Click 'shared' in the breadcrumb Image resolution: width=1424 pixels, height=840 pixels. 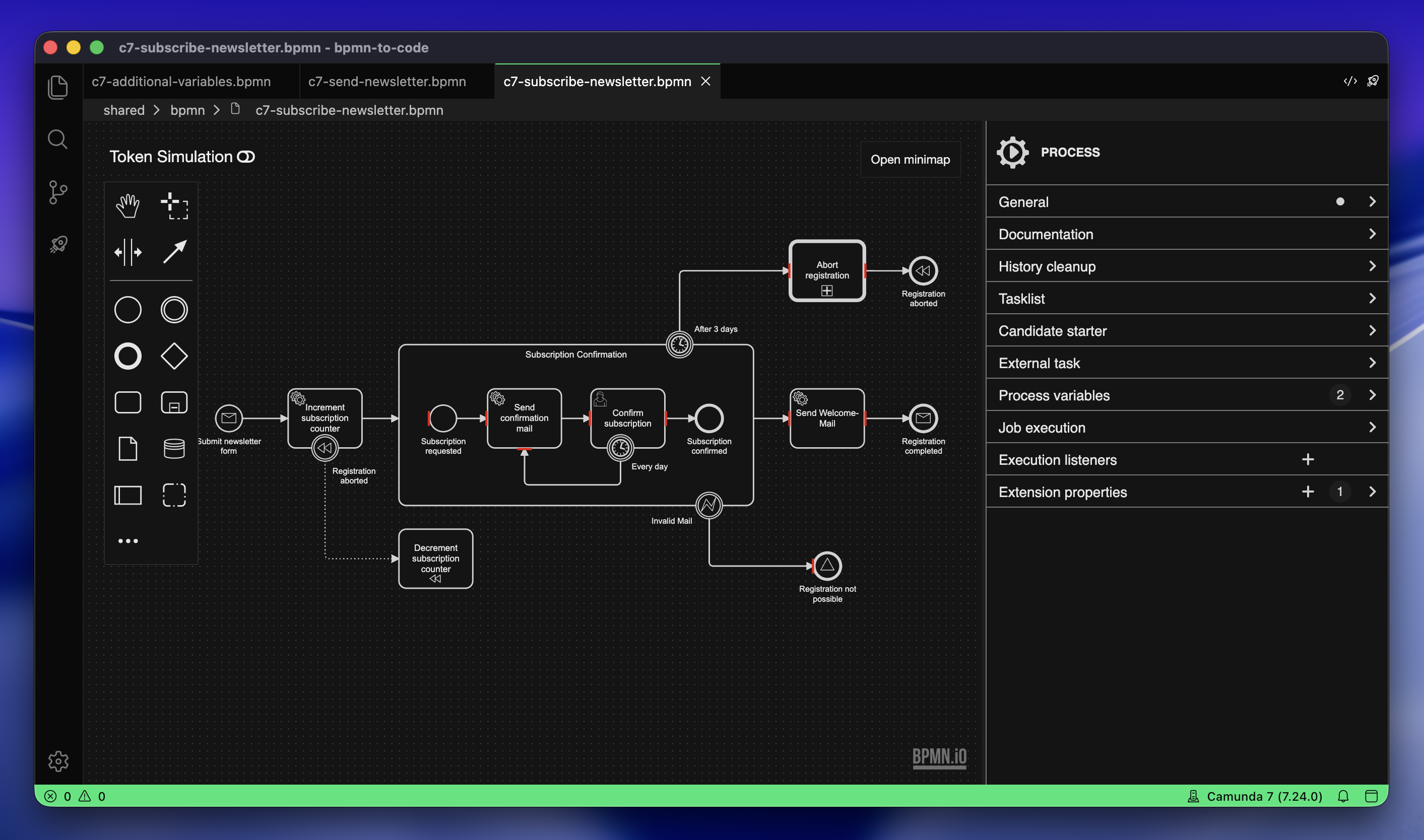click(124, 110)
